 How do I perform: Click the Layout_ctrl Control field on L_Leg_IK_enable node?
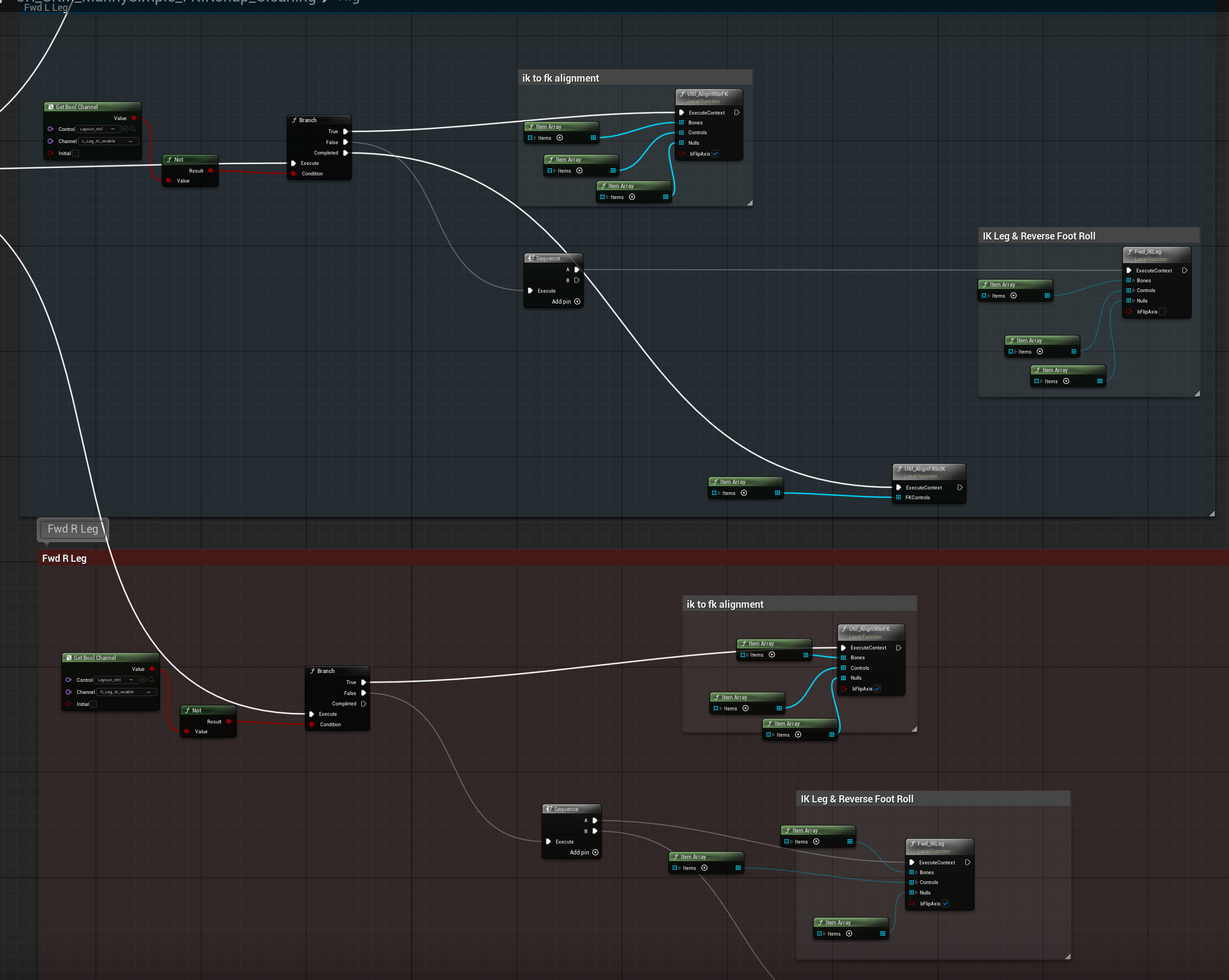tap(98, 129)
